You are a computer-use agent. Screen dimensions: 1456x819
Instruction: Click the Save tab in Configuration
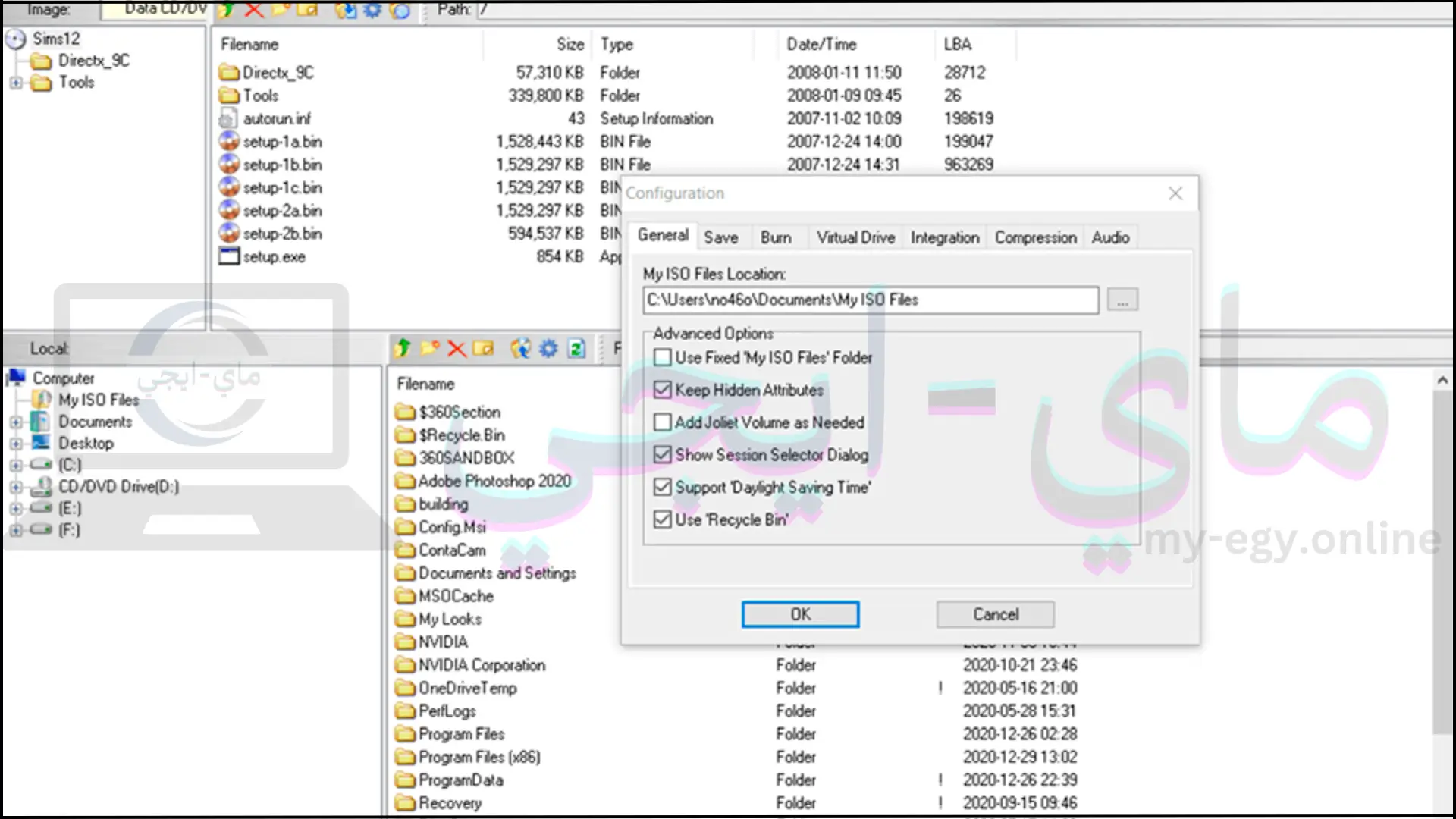pos(720,237)
